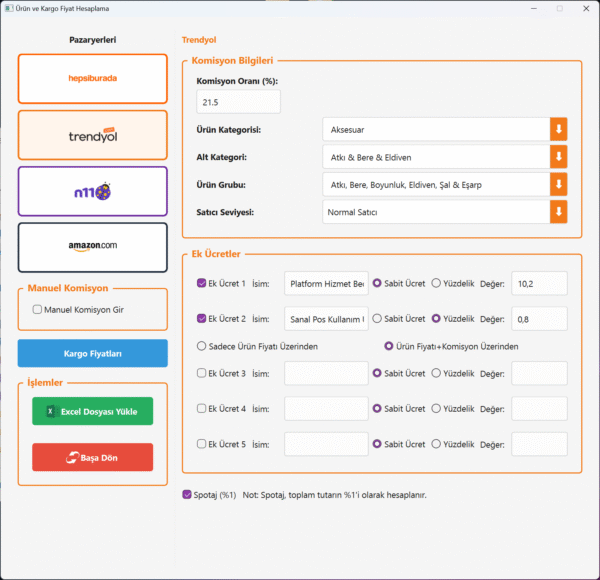Click the Ek Ücret 1 Değer field
Image resolution: width=600 pixels, height=580 pixels.
pyautogui.click(x=540, y=283)
